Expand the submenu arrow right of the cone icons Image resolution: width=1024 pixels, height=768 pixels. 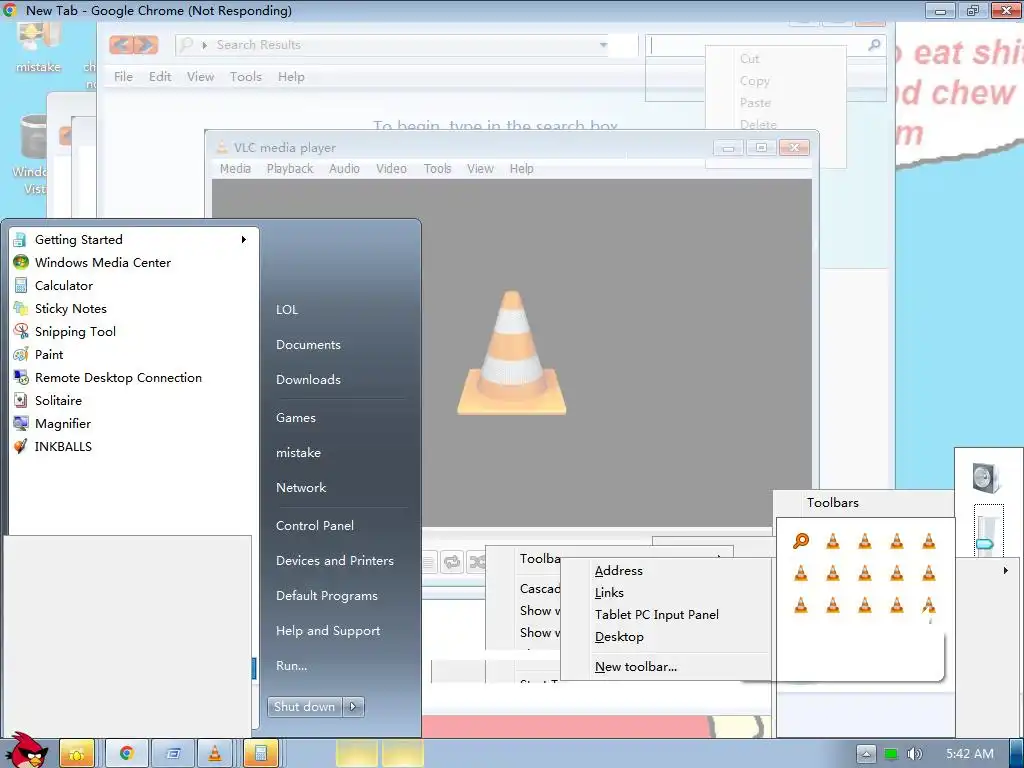1006,570
